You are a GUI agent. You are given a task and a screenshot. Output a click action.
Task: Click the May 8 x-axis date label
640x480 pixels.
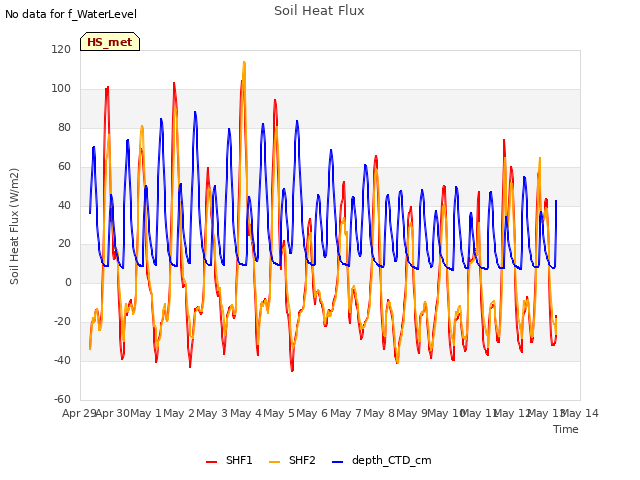379,413
